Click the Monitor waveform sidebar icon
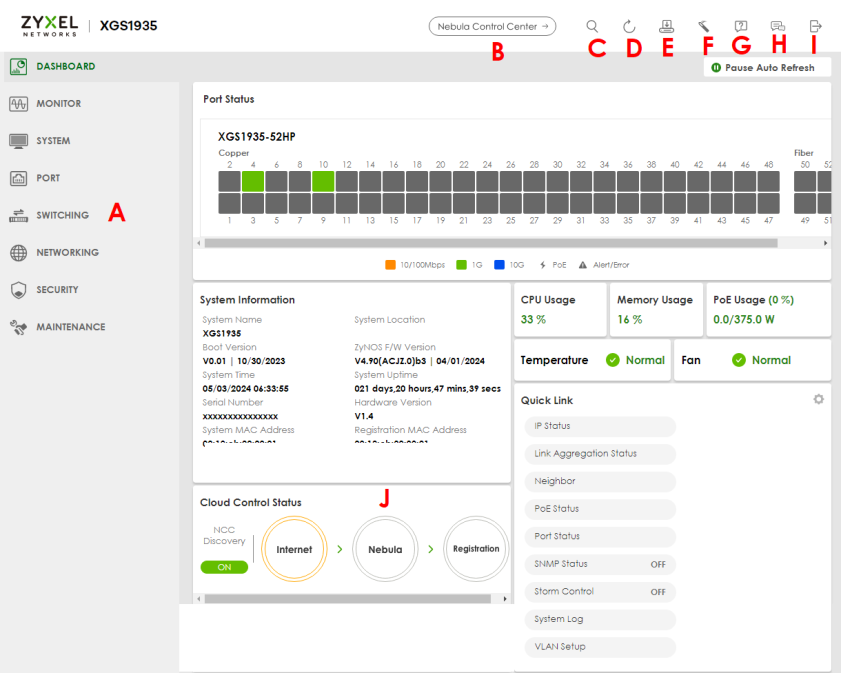The height and width of the screenshot is (673, 841). tap(18, 103)
